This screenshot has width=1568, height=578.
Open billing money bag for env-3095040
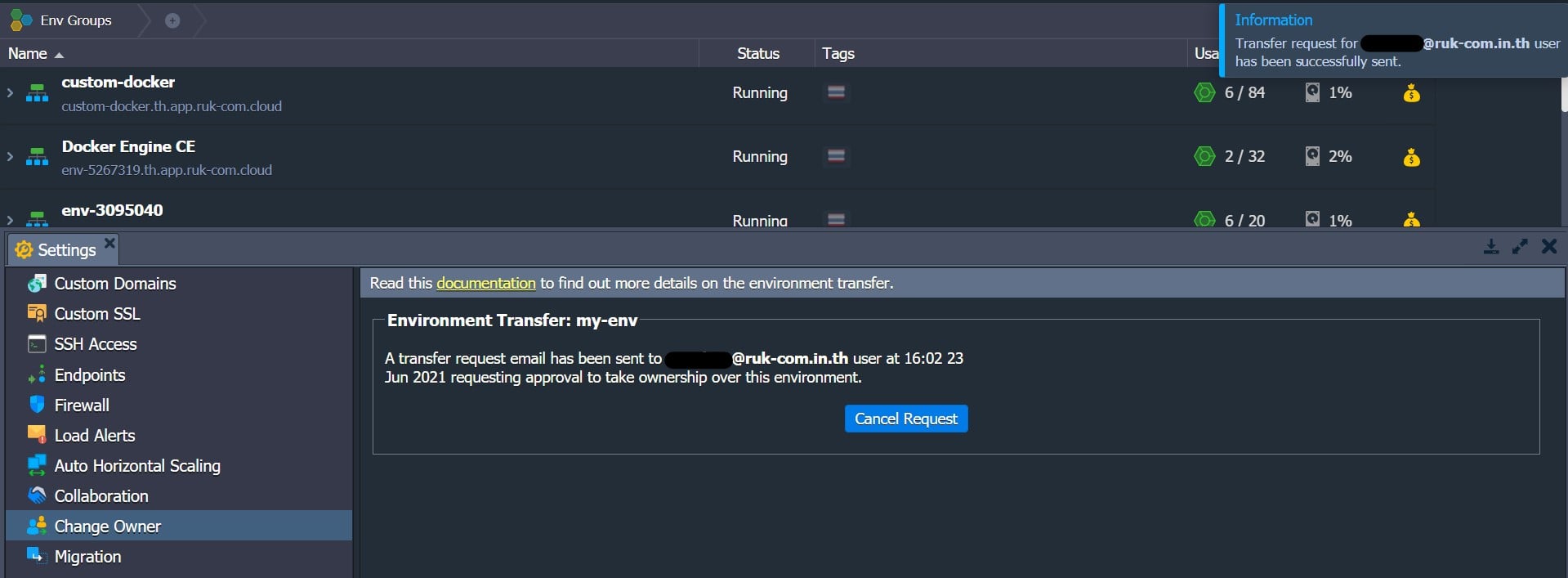tap(1411, 219)
